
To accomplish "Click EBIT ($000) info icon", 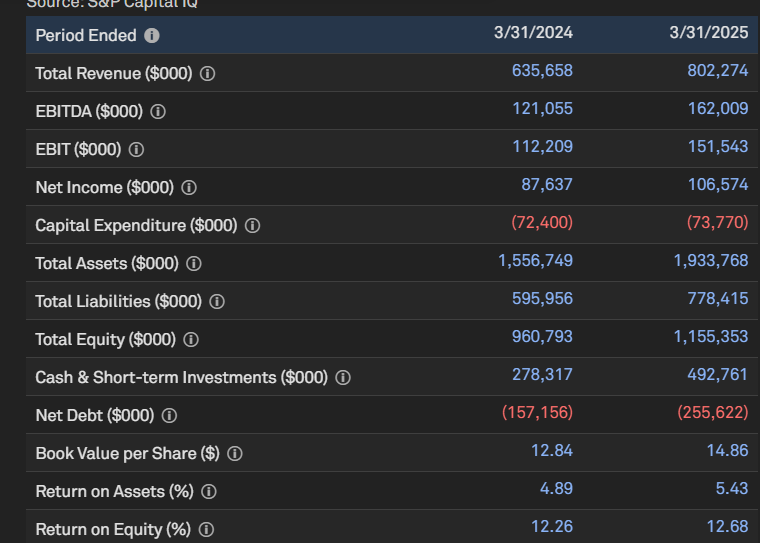I will (136, 149).
